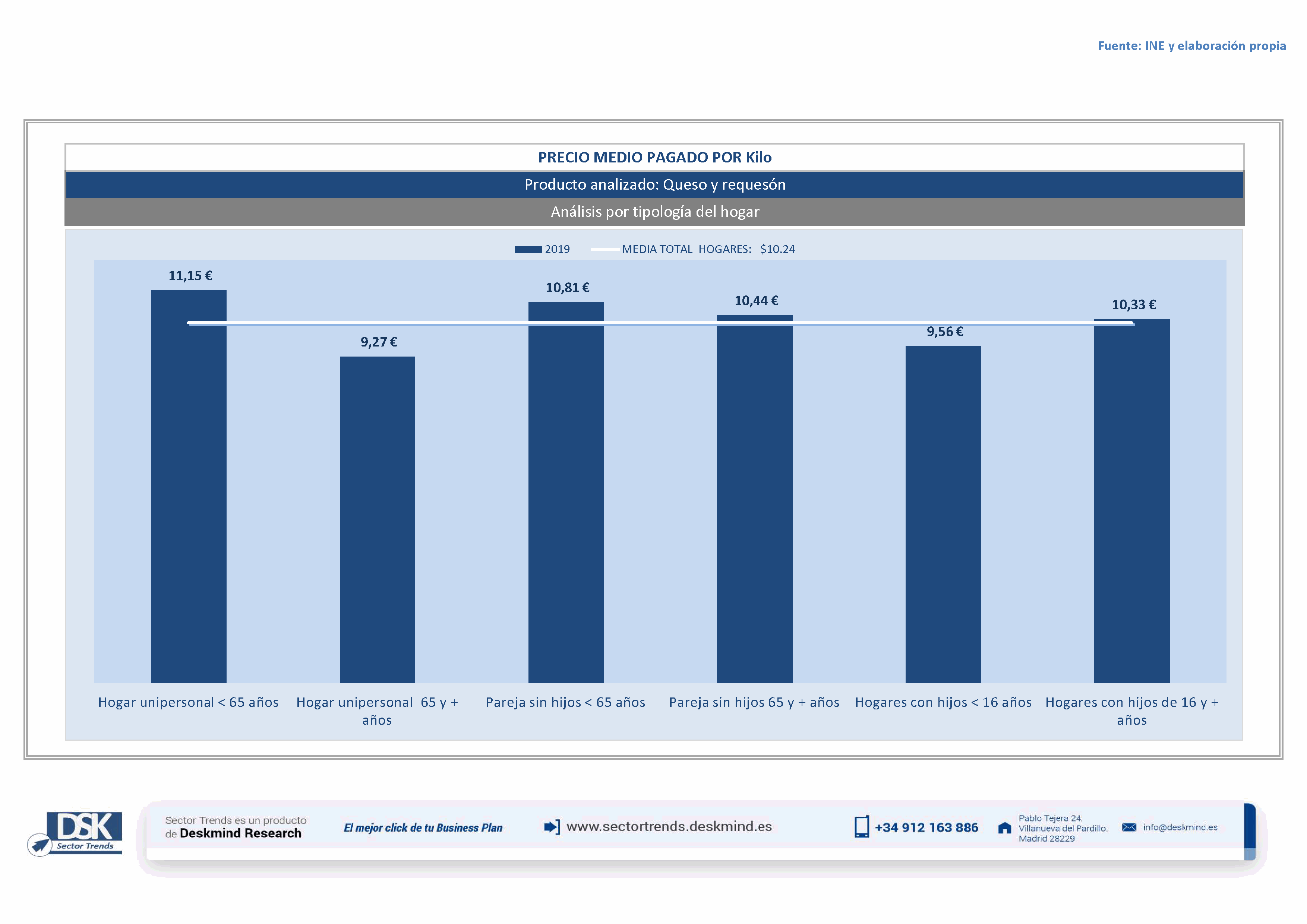
Task: Select the 11,15 € bar
Action: [x=189, y=487]
